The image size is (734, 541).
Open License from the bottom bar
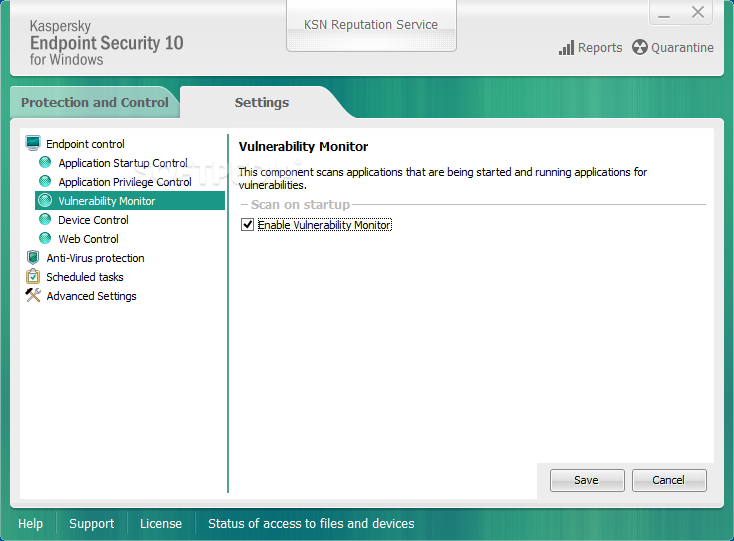161,523
